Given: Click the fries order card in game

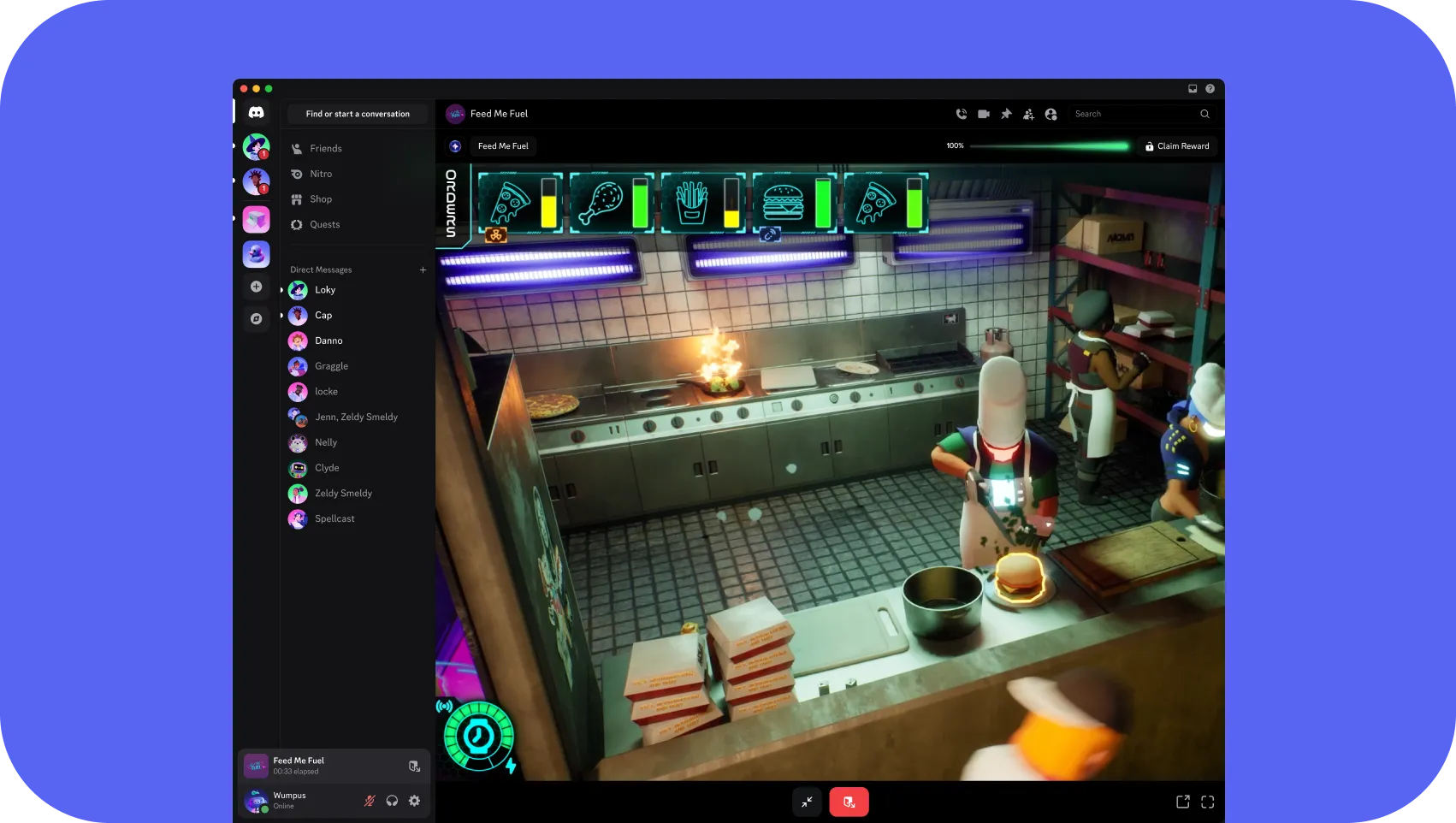Looking at the screenshot, I should point(701,203).
